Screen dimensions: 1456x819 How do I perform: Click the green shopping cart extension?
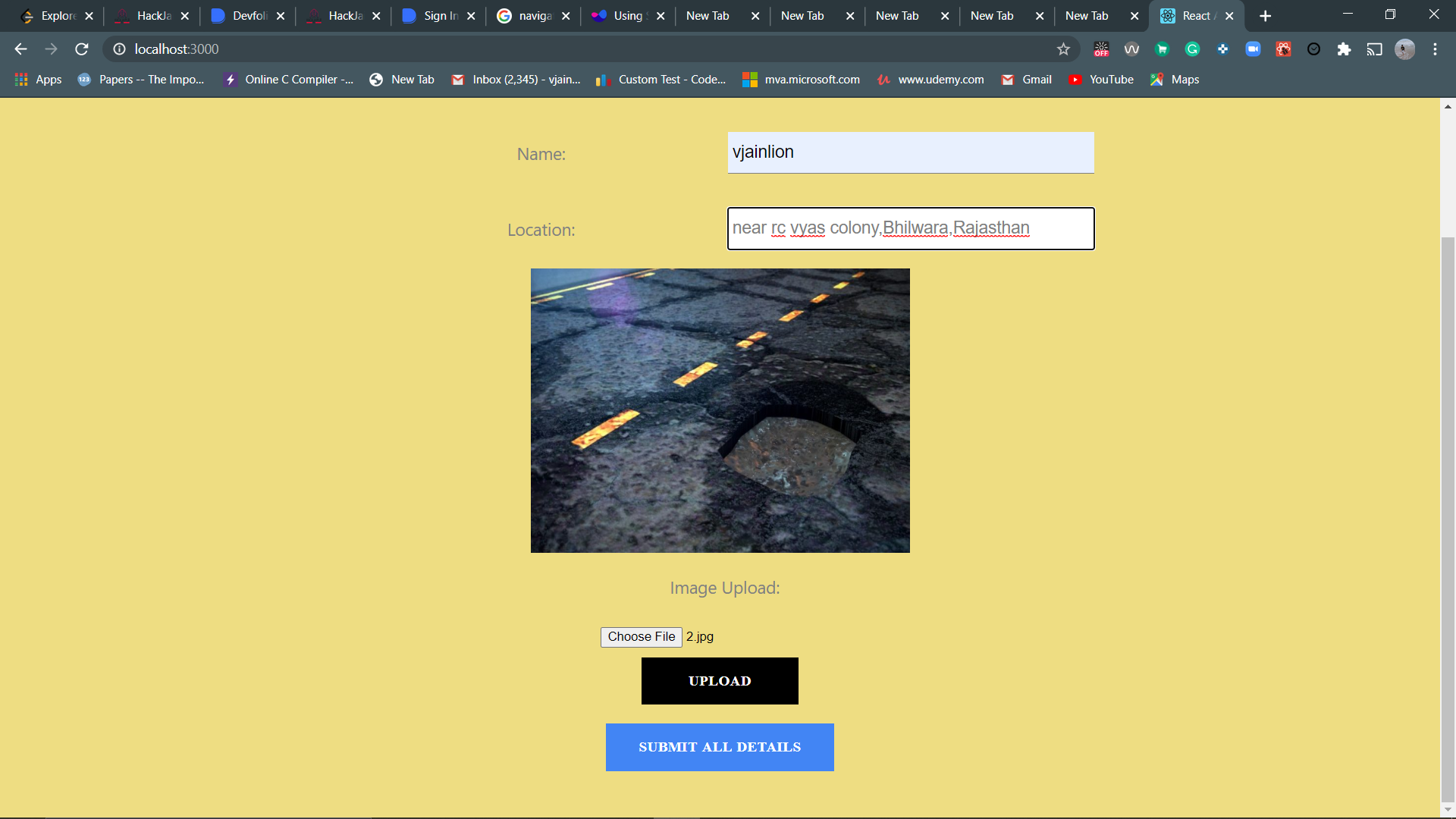tap(1162, 49)
